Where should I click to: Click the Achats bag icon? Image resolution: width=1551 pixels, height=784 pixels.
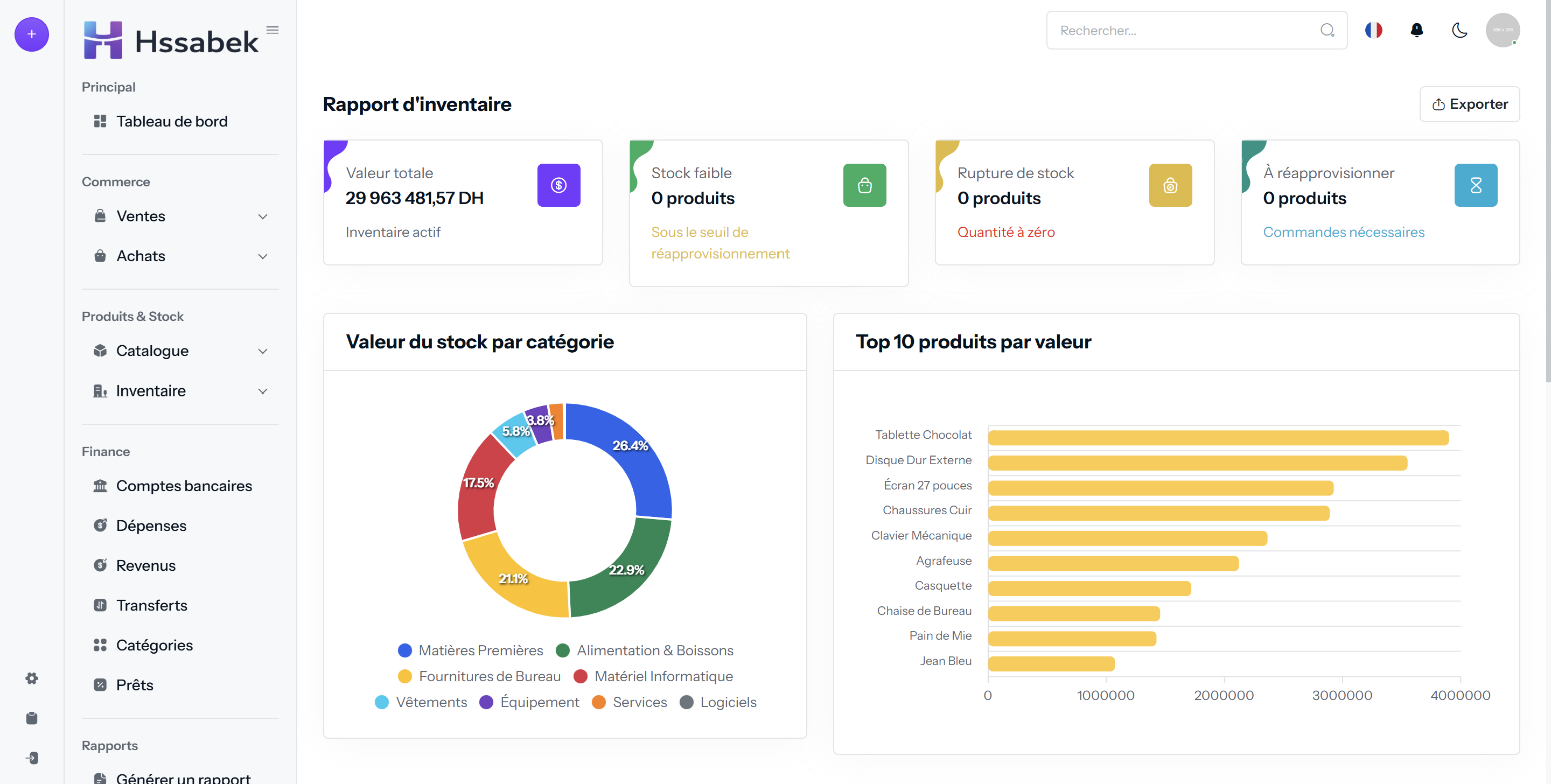100,256
